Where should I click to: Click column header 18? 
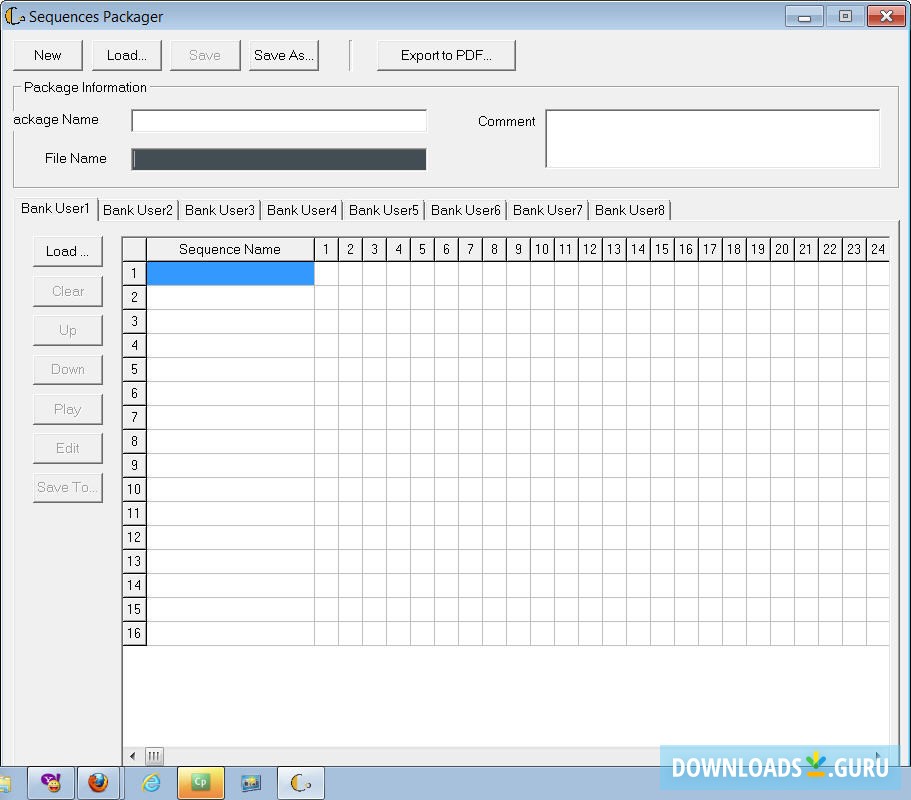[x=734, y=249]
